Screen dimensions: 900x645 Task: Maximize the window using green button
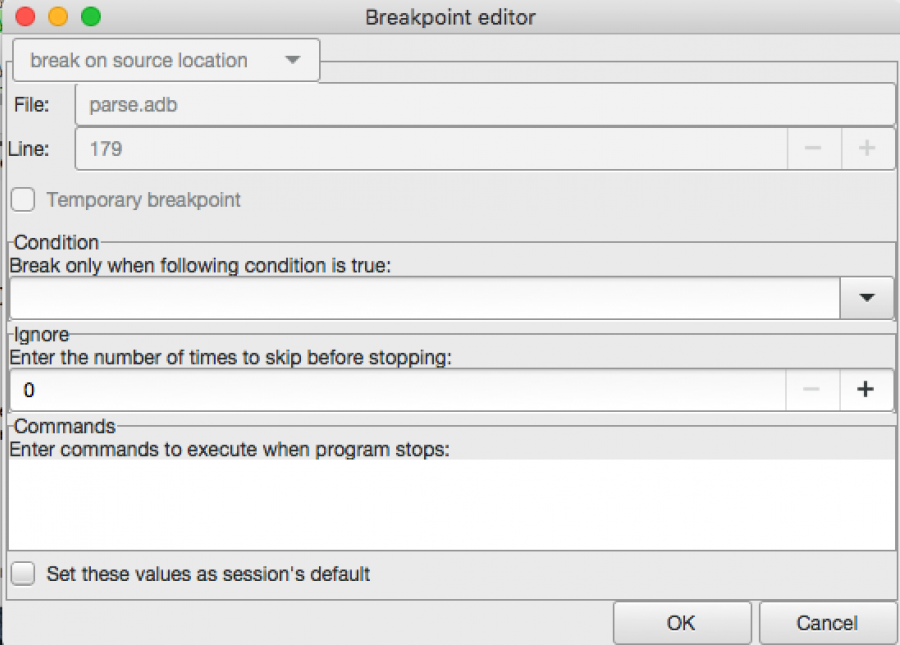click(91, 17)
